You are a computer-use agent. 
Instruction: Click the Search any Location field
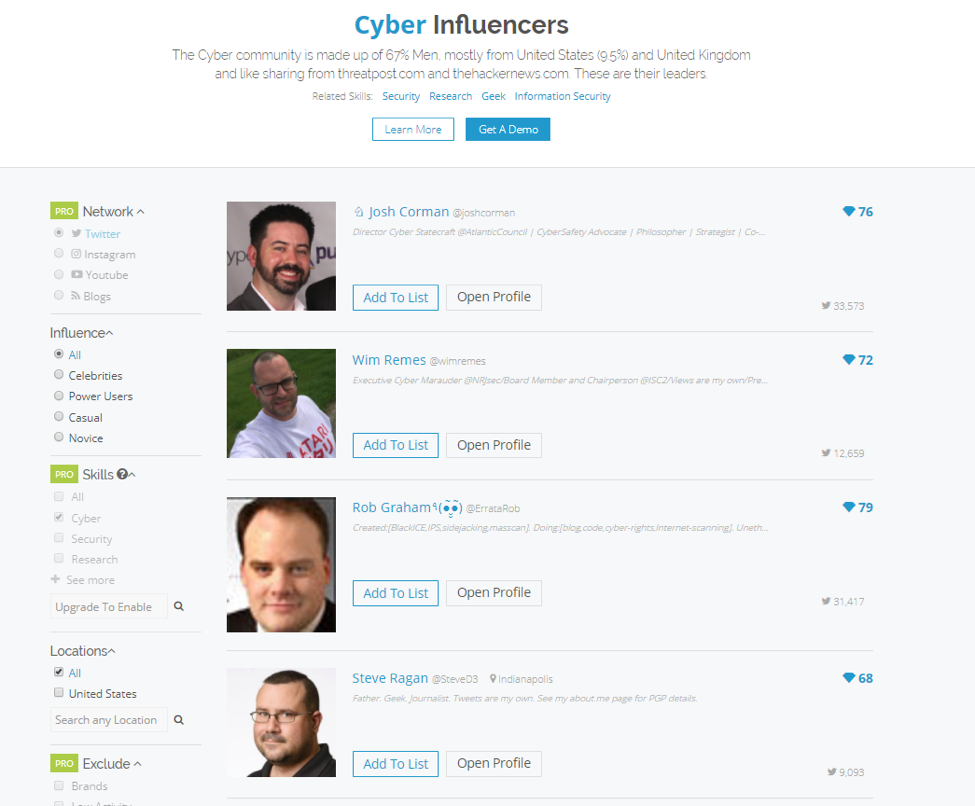click(x=108, y=720)
